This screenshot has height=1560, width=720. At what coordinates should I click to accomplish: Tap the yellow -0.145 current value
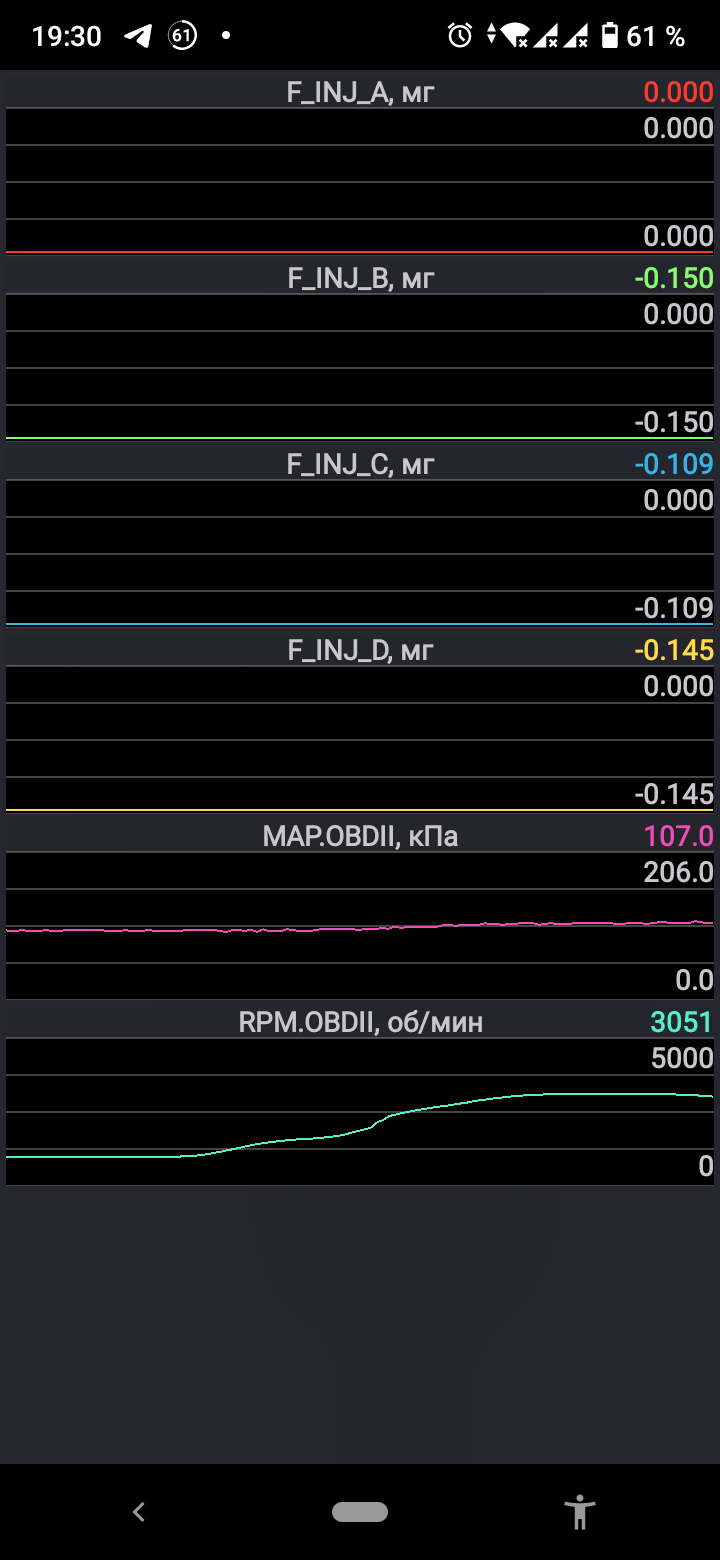click(x=674, y=650)
